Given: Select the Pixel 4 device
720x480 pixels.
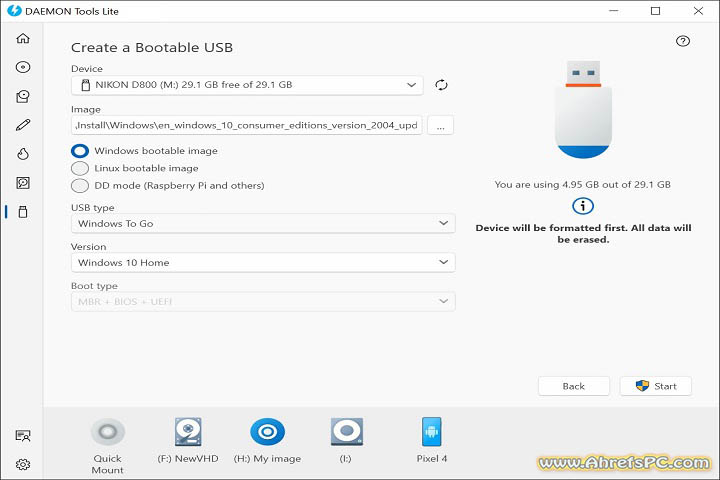Looking at the screenshot, I should [x=432, y=440].
